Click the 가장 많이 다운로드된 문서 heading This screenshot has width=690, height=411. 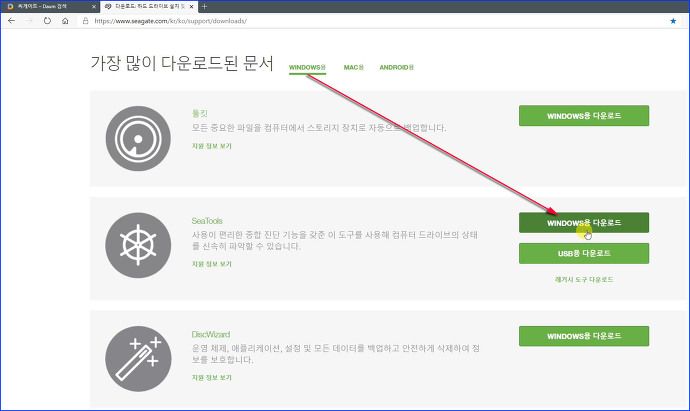(182, 63)
